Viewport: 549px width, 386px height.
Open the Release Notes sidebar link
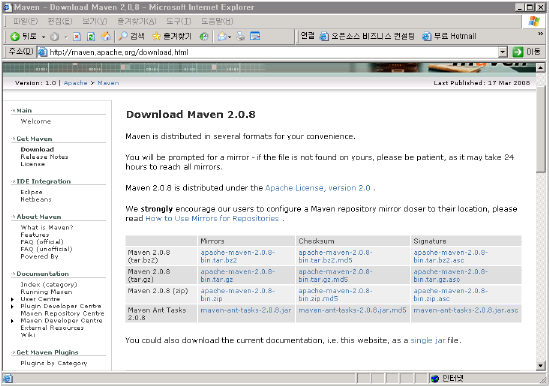[x=44, y=157]
